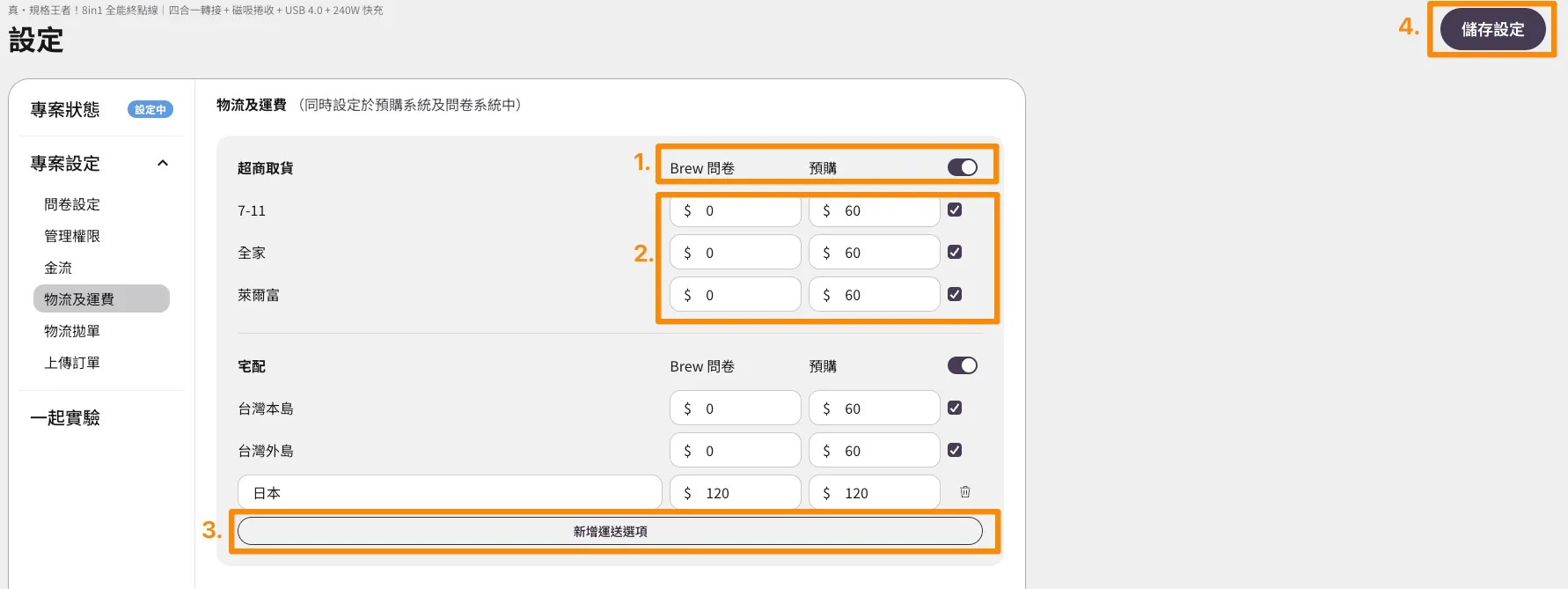Select 物流拋單 in the sidebar
This screenshot has width=1568, height=589.
click(x=72, y=331)
